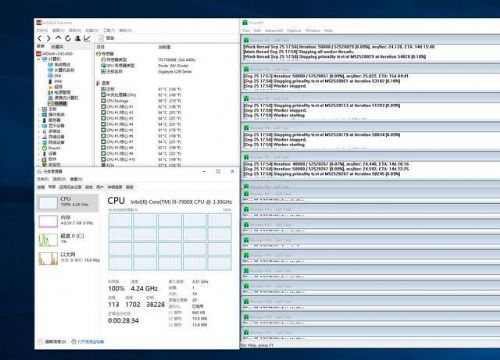
Task: Open the AIDA64 user profile icon
Action: (x=77, y=38)
